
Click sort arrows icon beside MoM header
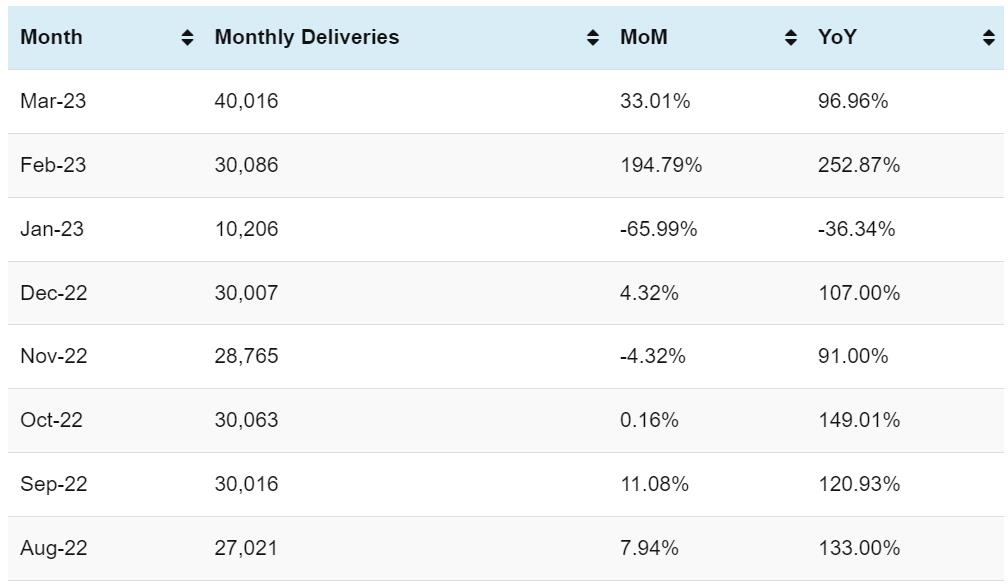coord(791,38)
